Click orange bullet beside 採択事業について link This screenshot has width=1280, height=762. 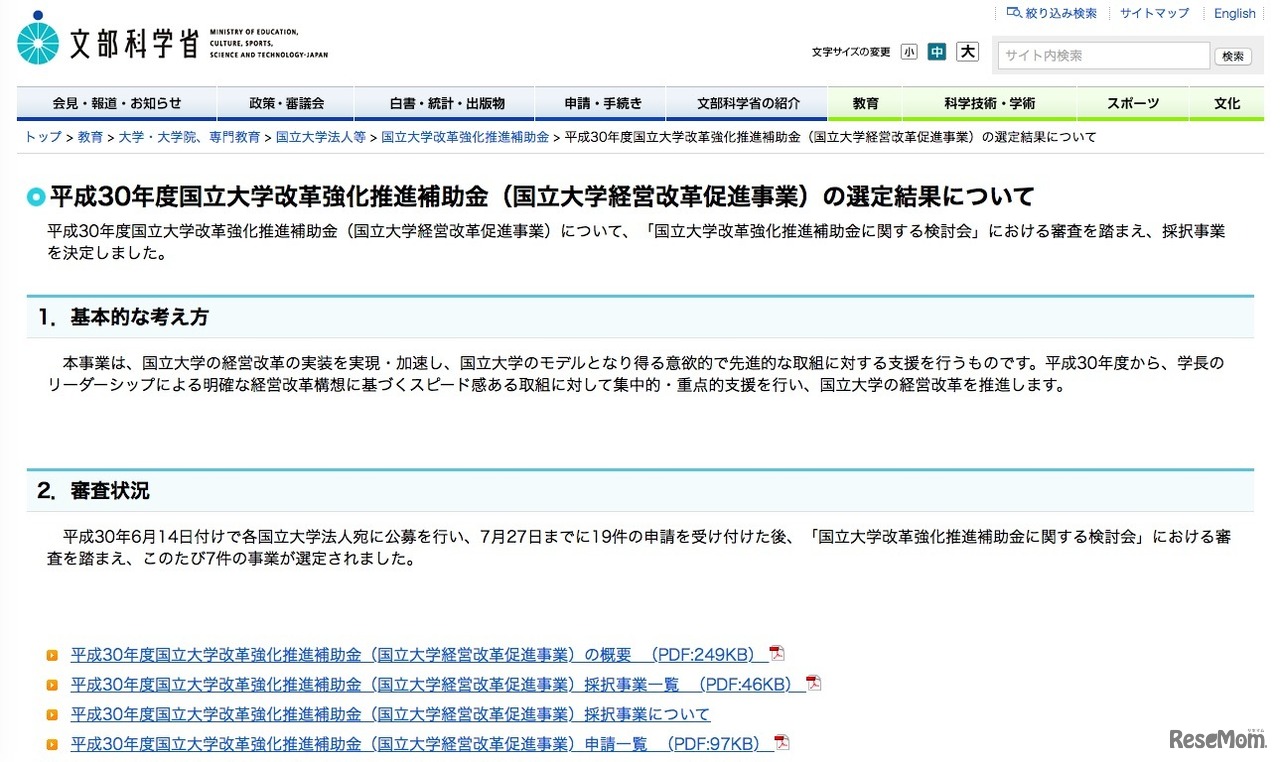click(52, 715)
